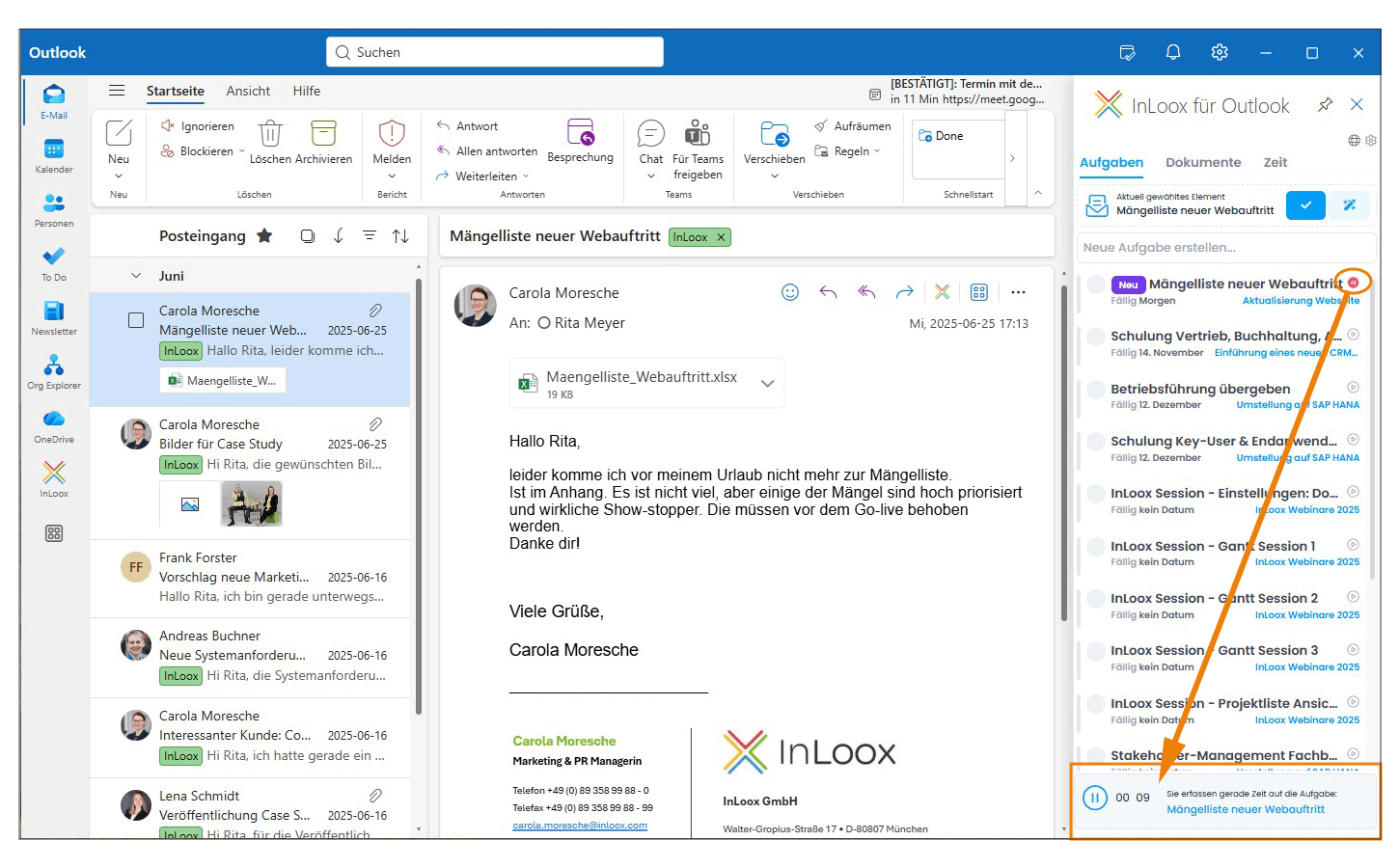Open the Blockieren dropdown
The image size is (1399, 868).
point(241,151)
